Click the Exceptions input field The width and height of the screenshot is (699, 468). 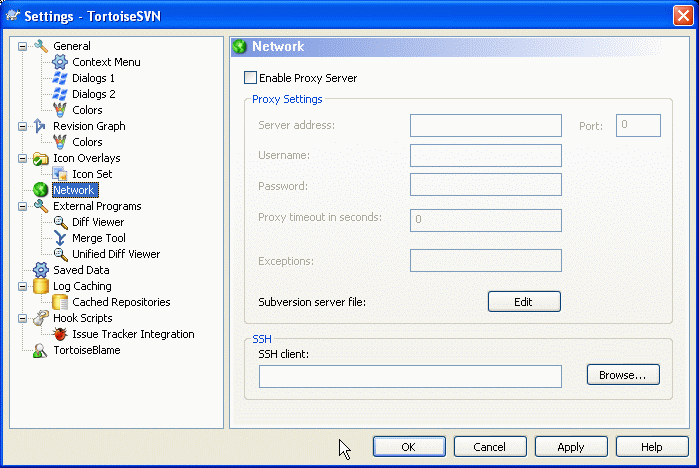click(x=485, y=260)
